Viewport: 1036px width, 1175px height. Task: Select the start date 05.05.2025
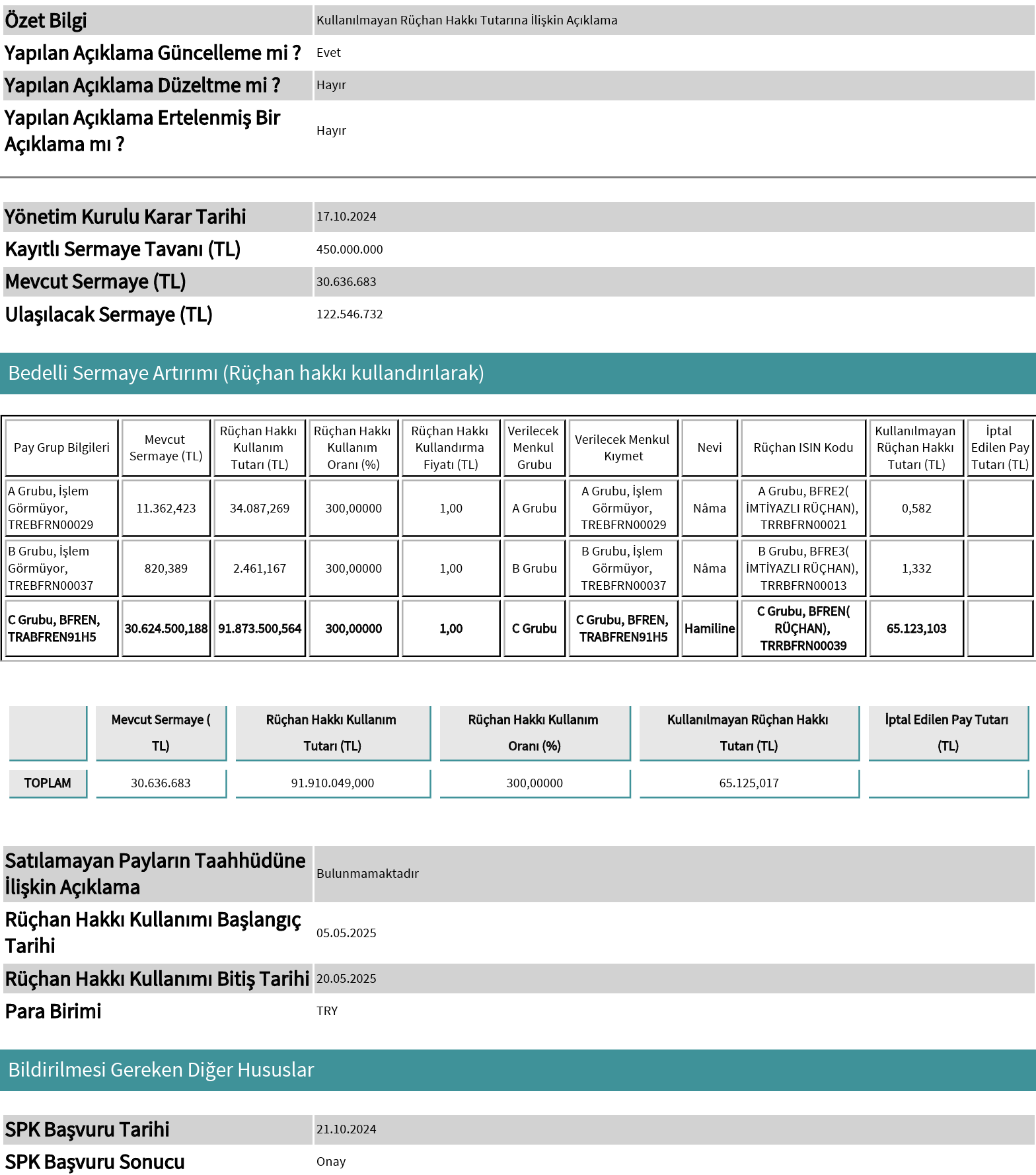click(346, 933)
